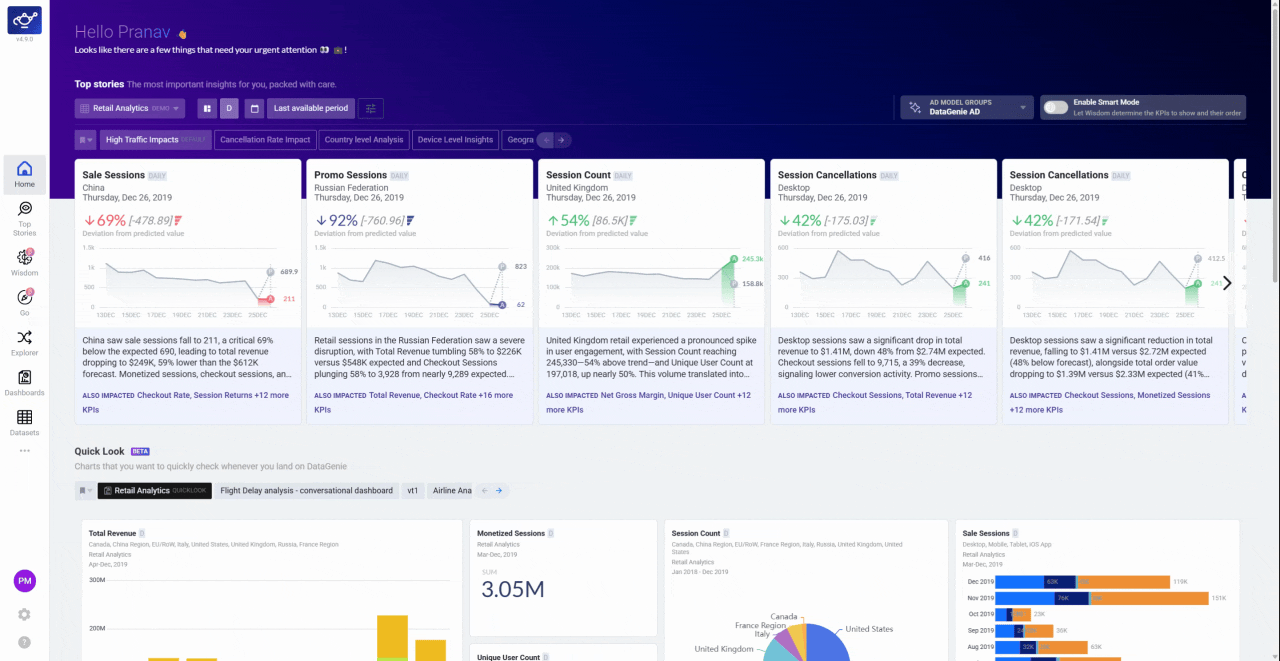The image size is (1280, 661).
Task: Click the 3.05M Monetized Sessions value
Action: (x=513, y=589)
